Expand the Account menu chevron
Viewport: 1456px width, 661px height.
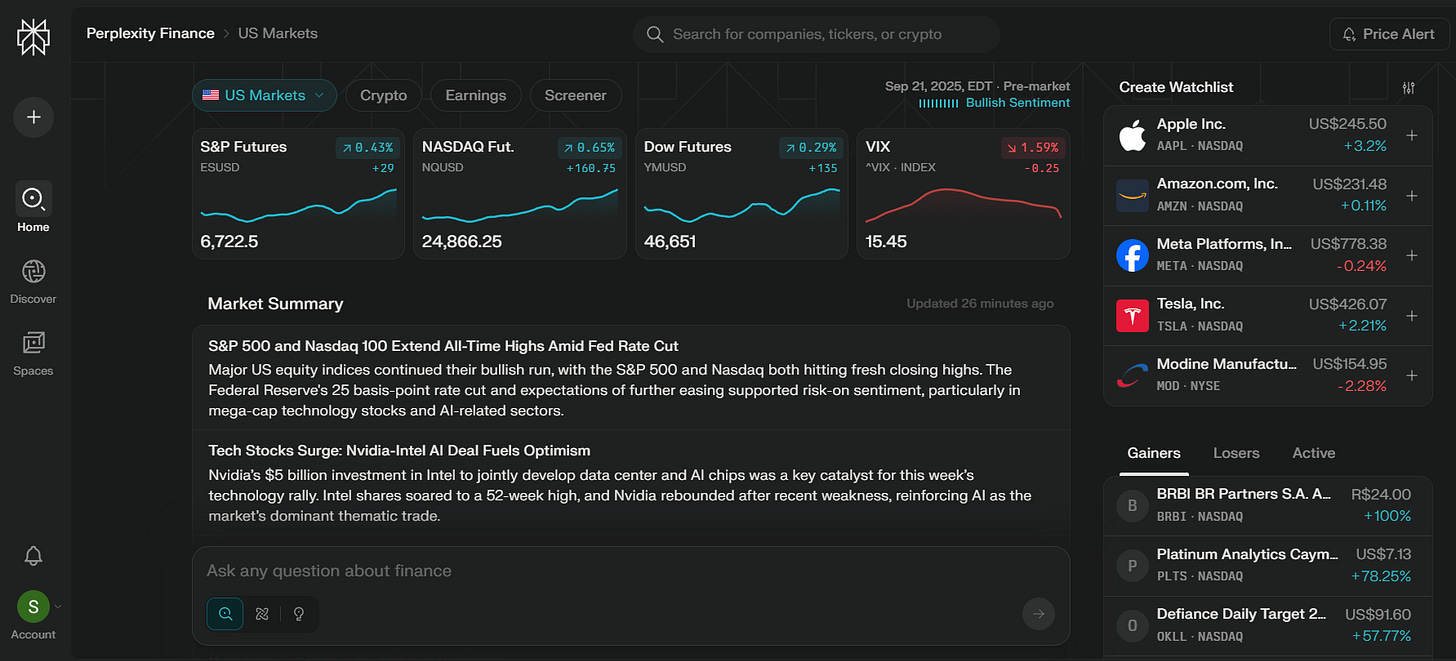[58, 606]
